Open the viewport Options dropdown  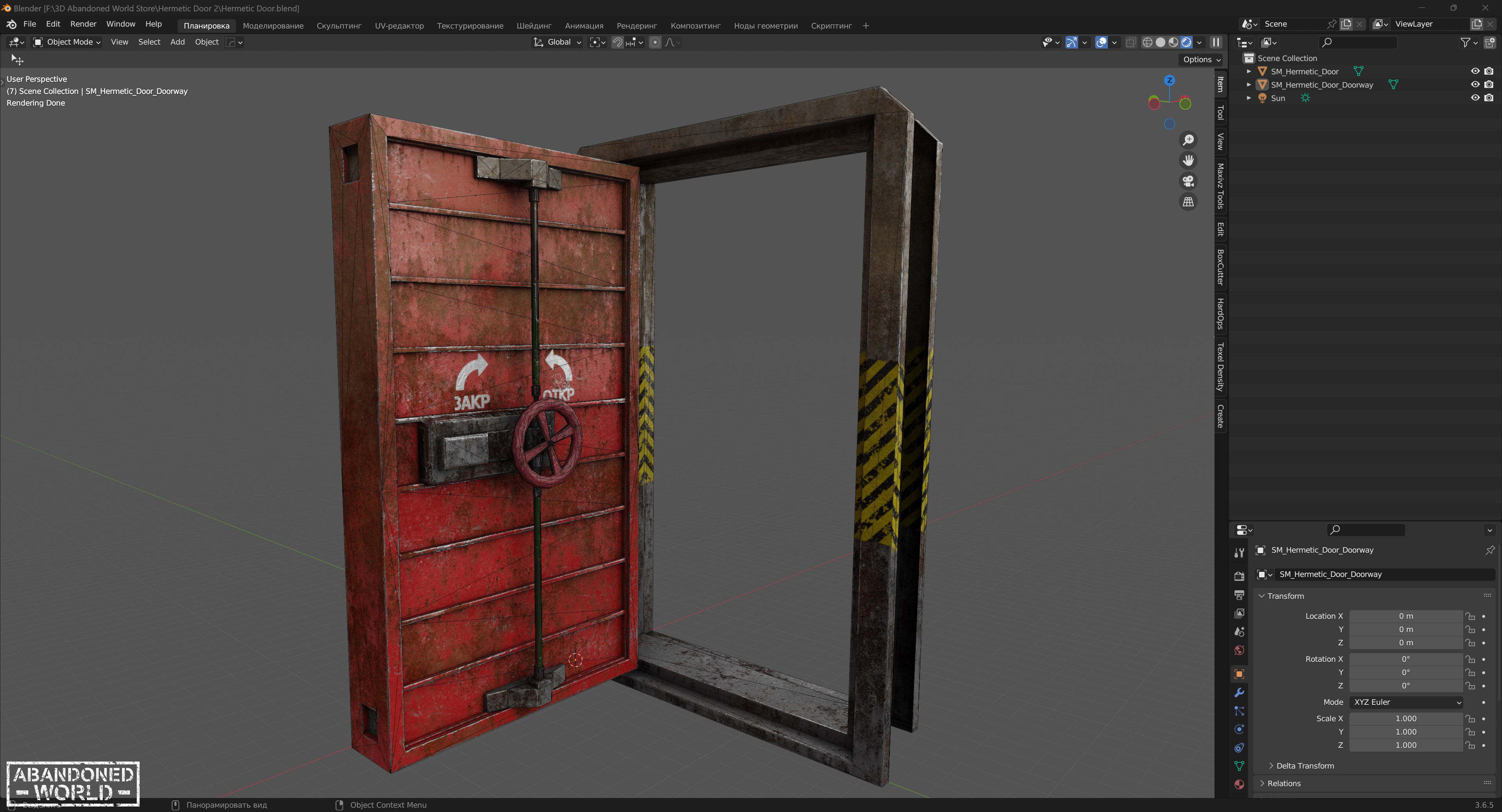(1201, 59)
